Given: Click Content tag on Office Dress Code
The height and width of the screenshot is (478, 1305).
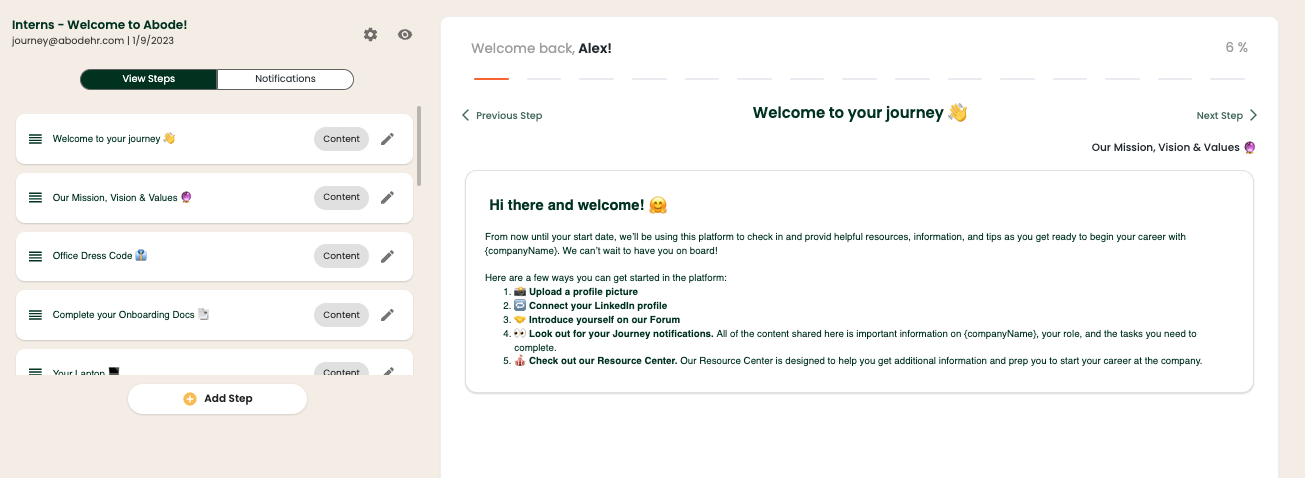Looking at the screenshot, I should coord(341,256).
